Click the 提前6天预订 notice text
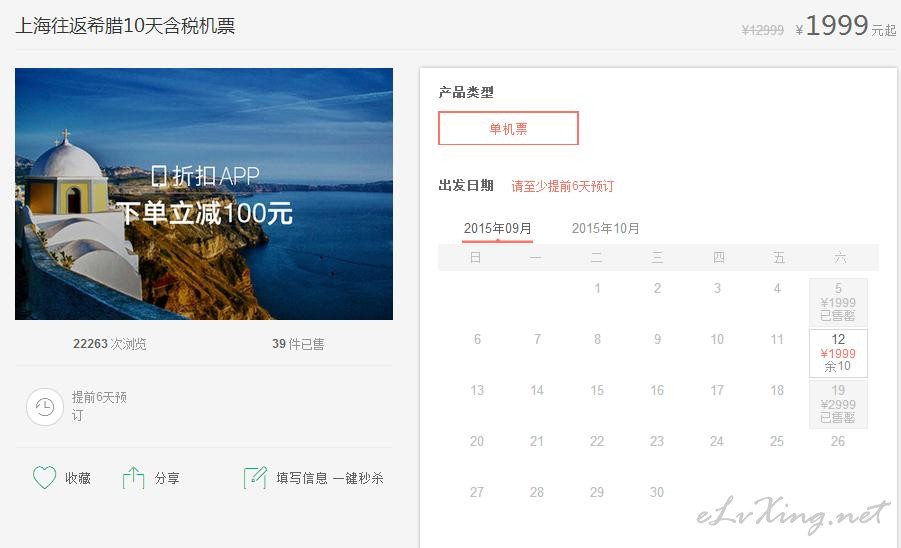The height and width of the screenshot is (548, 901). pyautogui.click(x=99, y=406)
